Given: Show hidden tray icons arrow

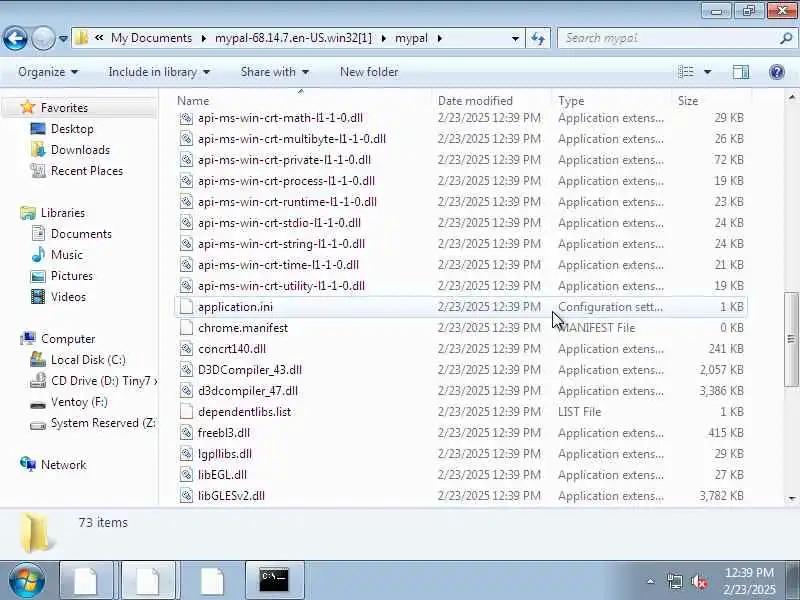Looking at the screenshot, I should (x=651, y=581).
